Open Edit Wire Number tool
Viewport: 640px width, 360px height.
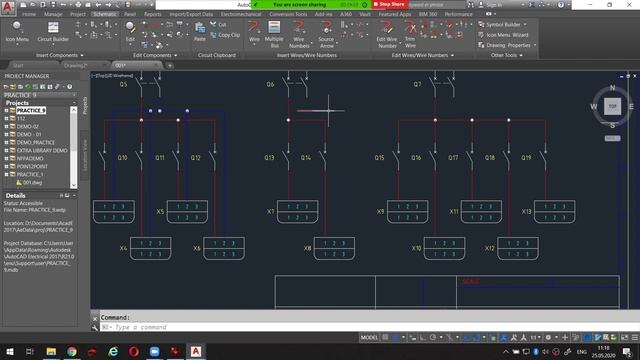click(387, 34)
